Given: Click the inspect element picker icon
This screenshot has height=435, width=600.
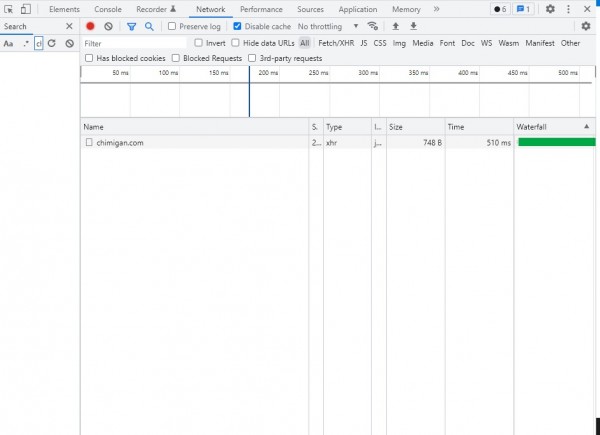Looking at the screenshot, I should (x=9, y=9).
